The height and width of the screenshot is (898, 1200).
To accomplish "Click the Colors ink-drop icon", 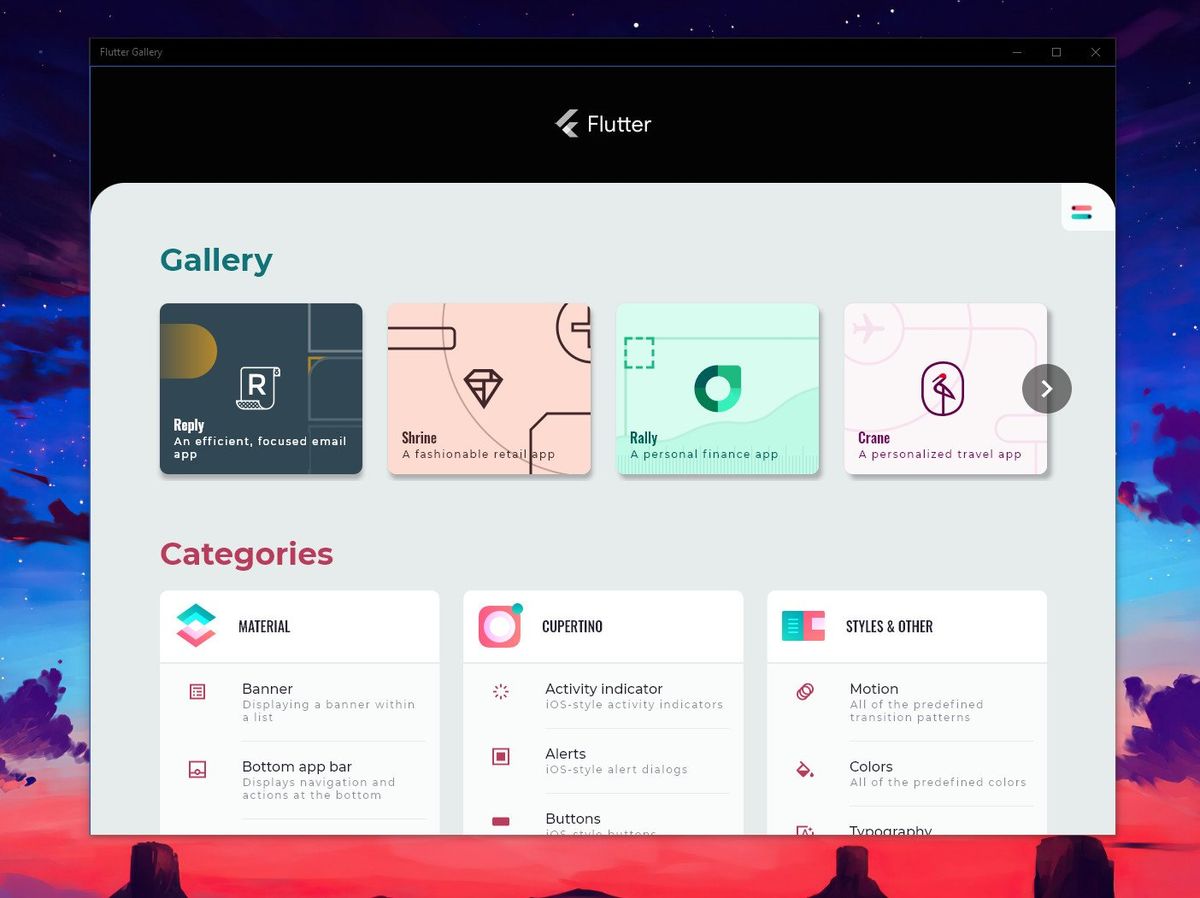I will point(804,770).
